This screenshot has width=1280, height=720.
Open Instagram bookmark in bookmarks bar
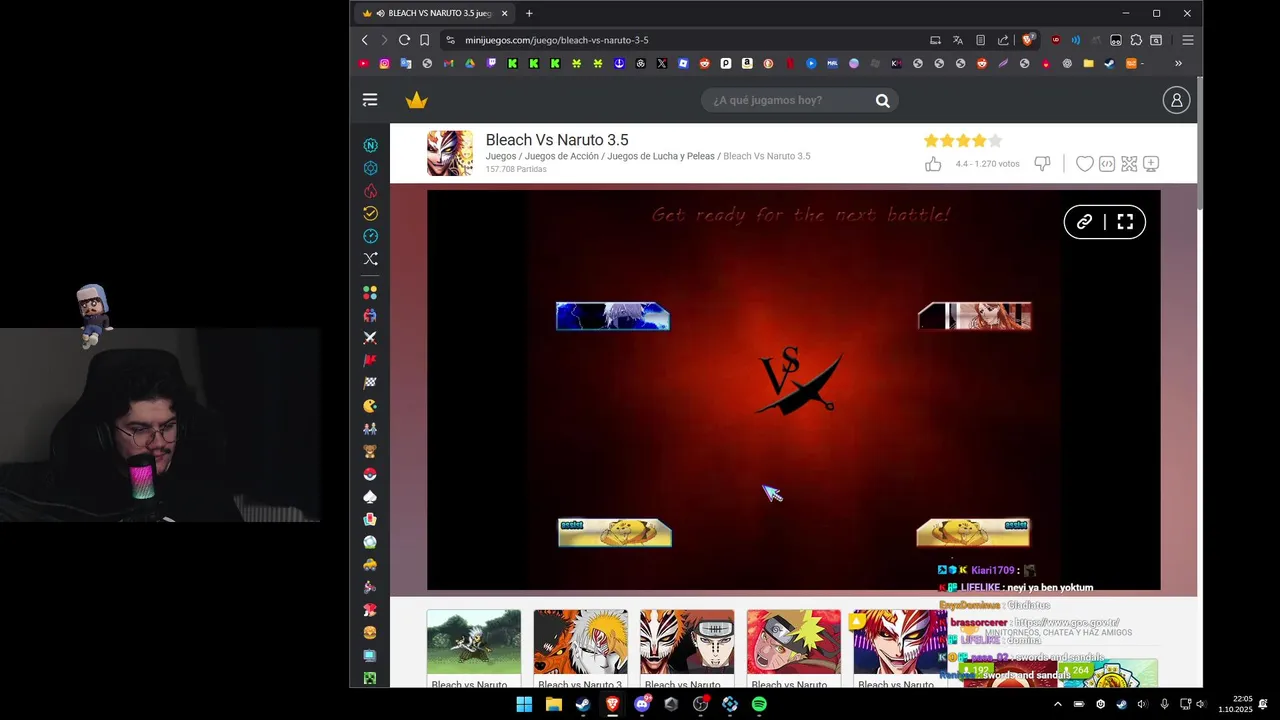pos(384,63)
